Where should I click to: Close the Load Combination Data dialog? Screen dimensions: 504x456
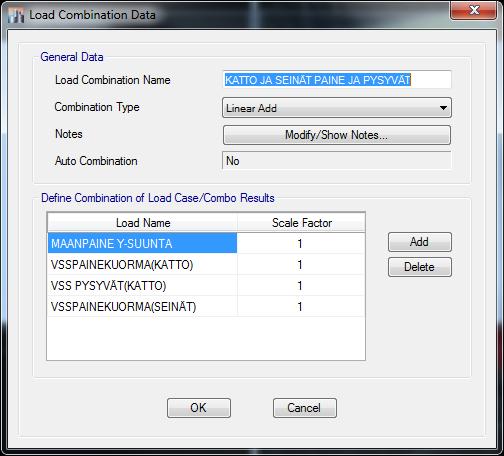[x=474, y=10]
